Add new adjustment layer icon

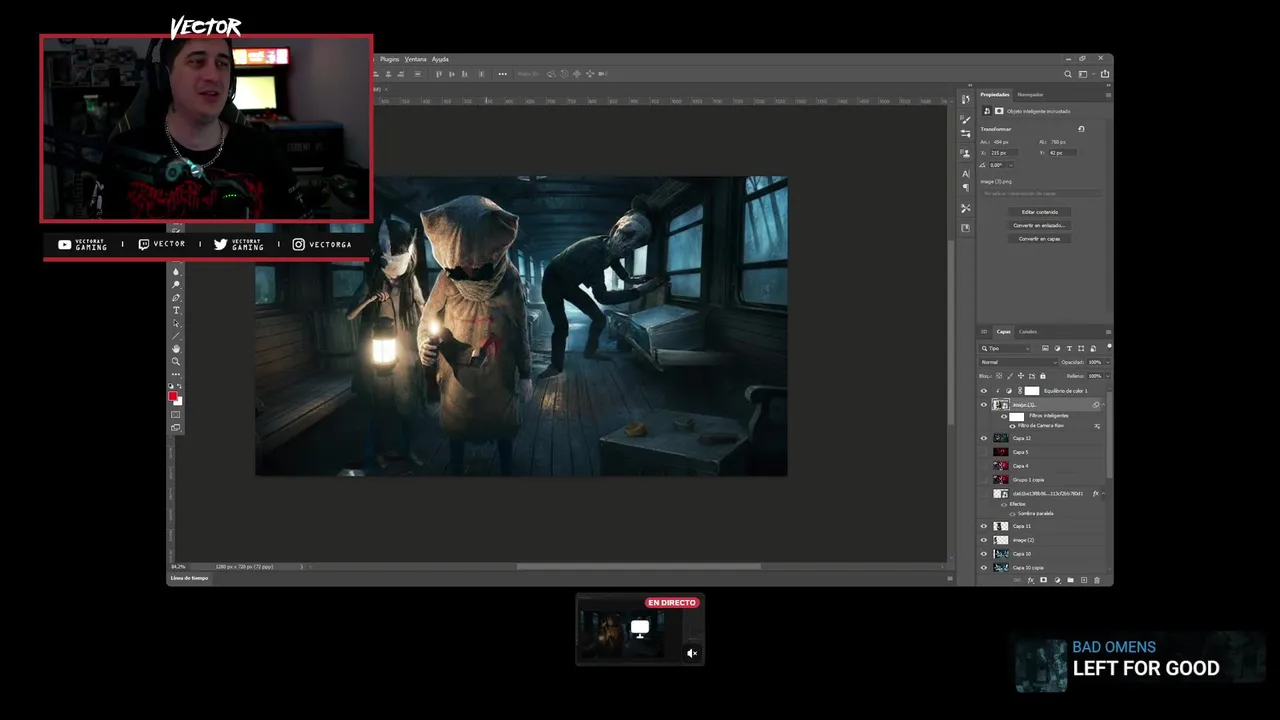point(1057,580)
